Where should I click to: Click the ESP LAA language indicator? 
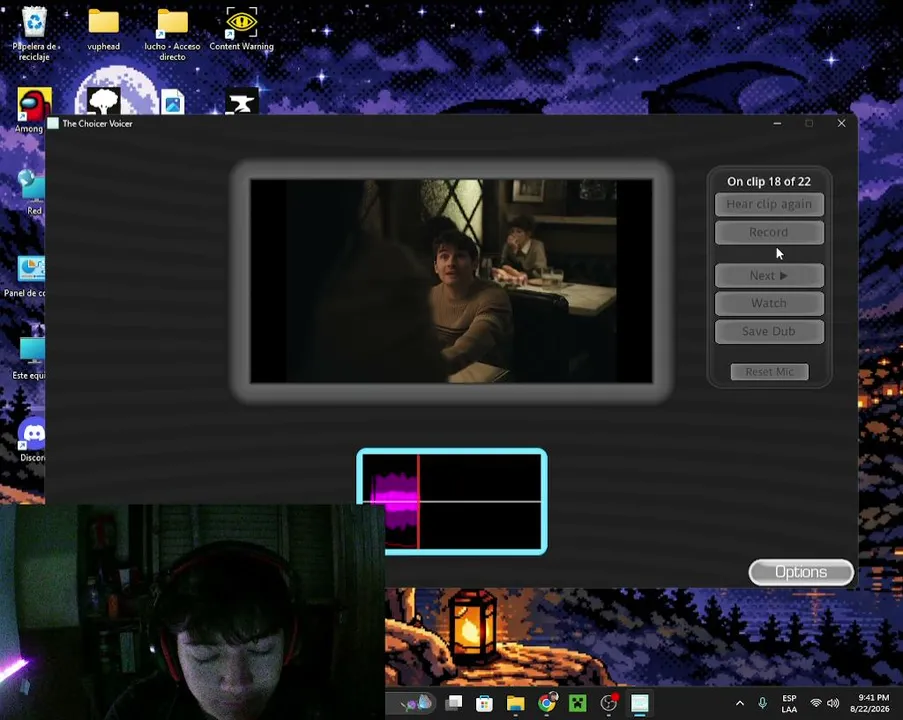coord(790,703)
